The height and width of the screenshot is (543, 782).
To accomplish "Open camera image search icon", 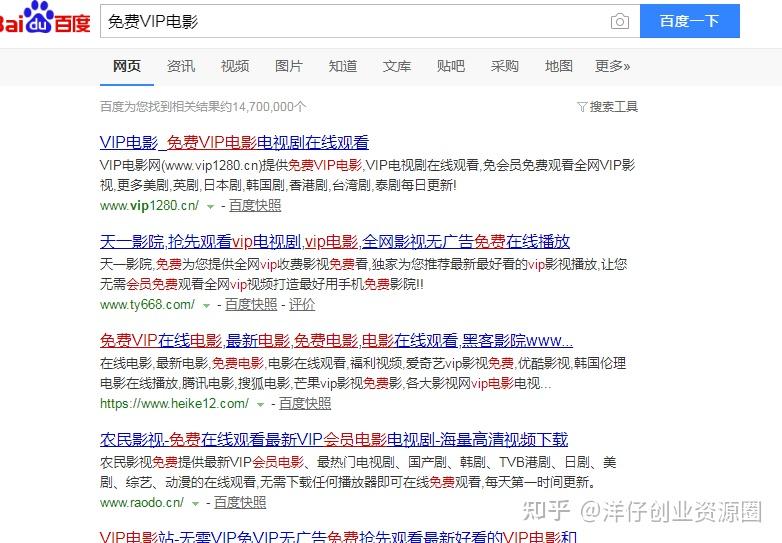I will tap(619, 21).
